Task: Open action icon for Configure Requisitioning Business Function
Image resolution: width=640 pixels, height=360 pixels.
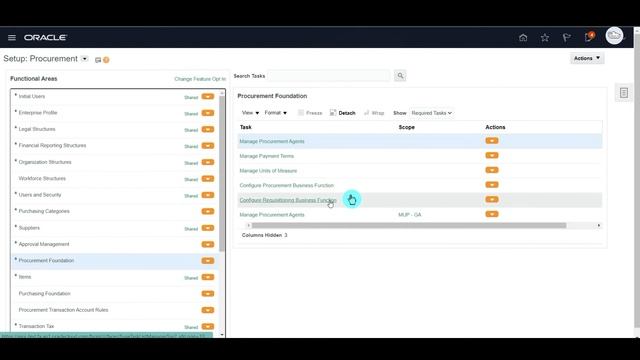Action: (x=492, y=200)
